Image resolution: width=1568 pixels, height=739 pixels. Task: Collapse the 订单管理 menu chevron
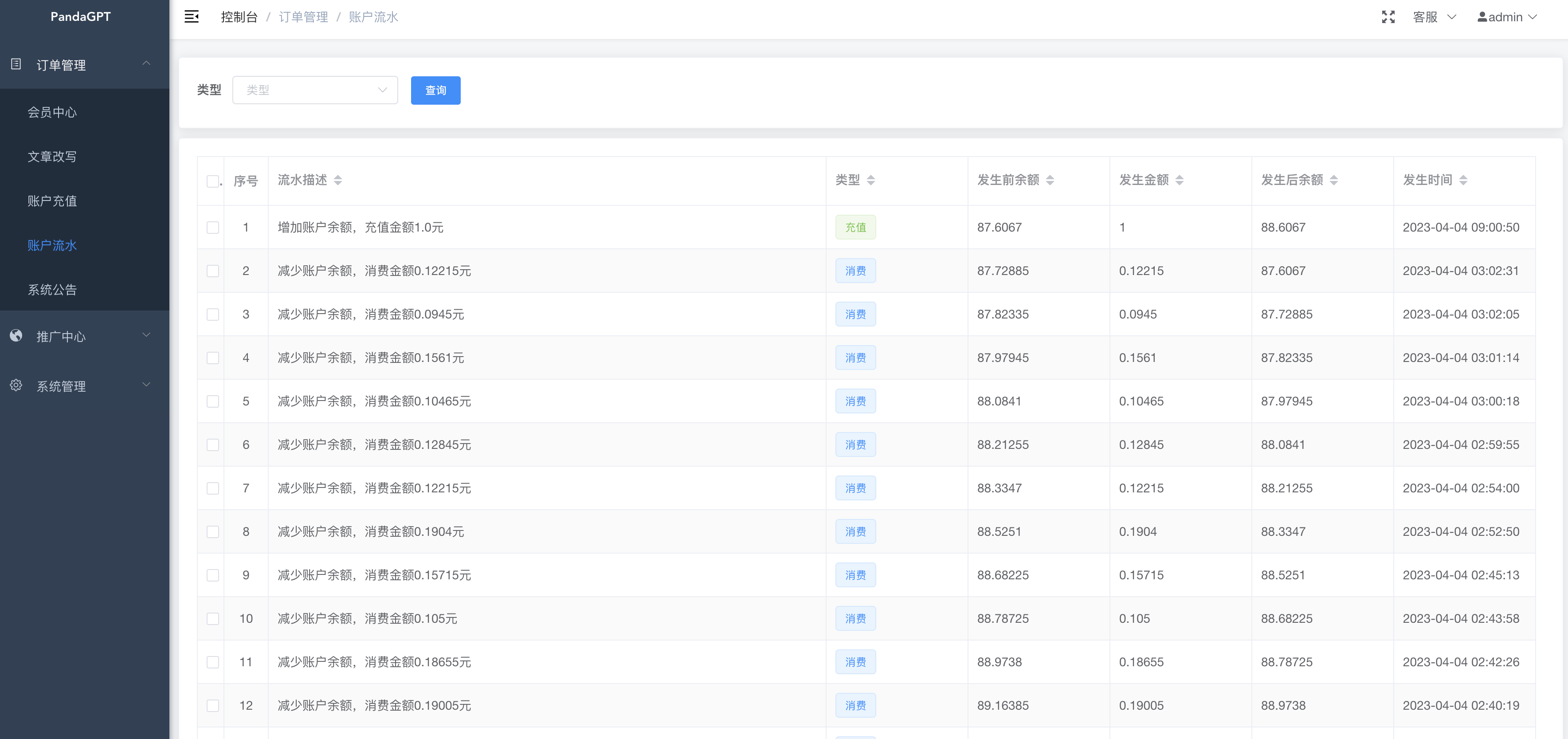pos(146,63)
